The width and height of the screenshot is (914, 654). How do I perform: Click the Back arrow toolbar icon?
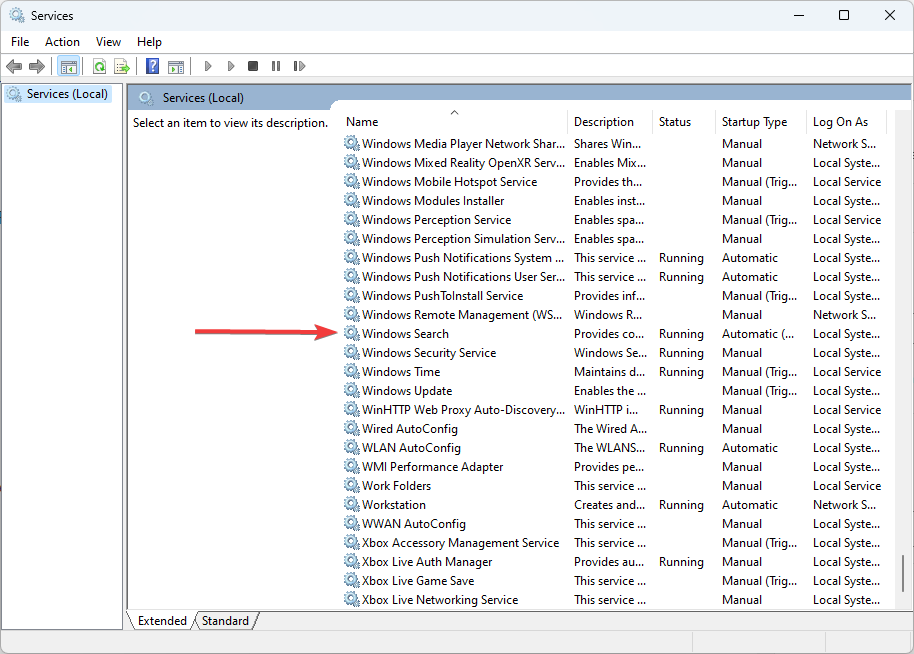14,66
